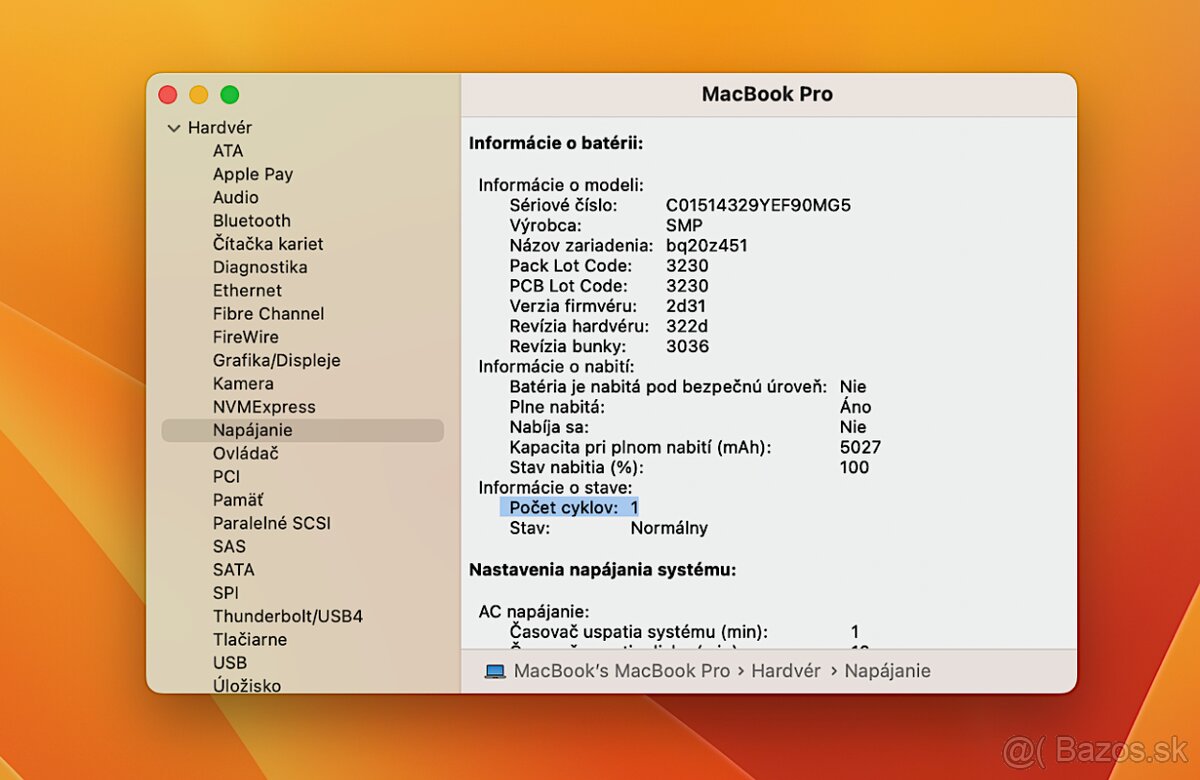Open NVMExpress in the sidebar

[x=264, y=407]
